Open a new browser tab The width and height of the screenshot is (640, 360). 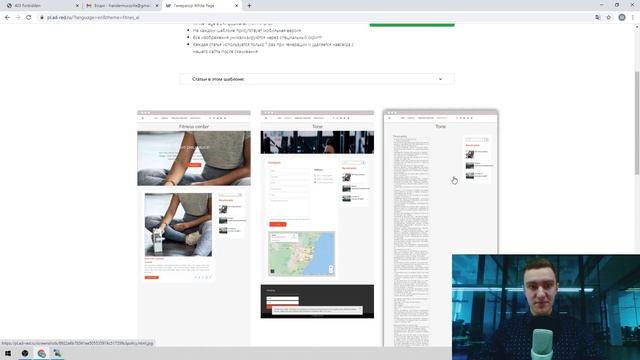tap(249, 6)
